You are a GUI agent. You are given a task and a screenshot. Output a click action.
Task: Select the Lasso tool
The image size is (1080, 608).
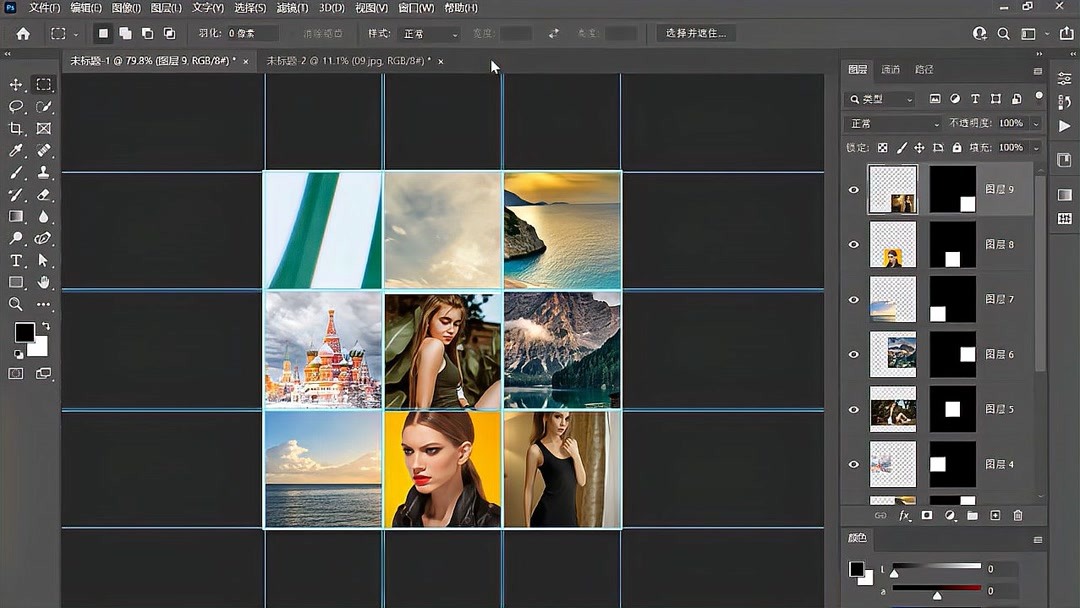[16, 107]
